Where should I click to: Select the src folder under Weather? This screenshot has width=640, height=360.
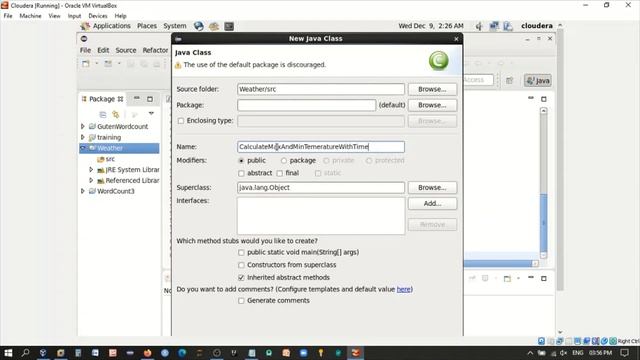point(106,159)
